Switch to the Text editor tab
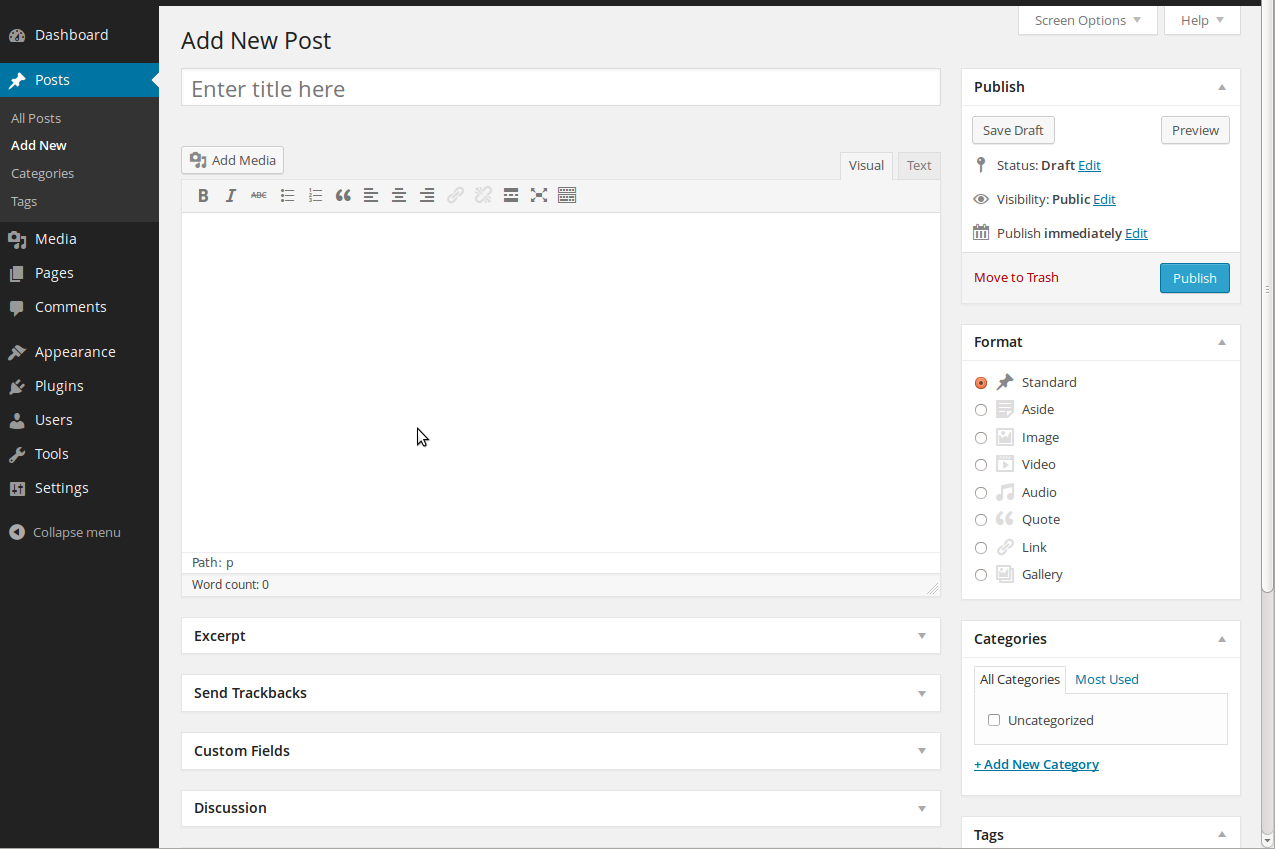 pyautogui.click(x=918, y=165)
